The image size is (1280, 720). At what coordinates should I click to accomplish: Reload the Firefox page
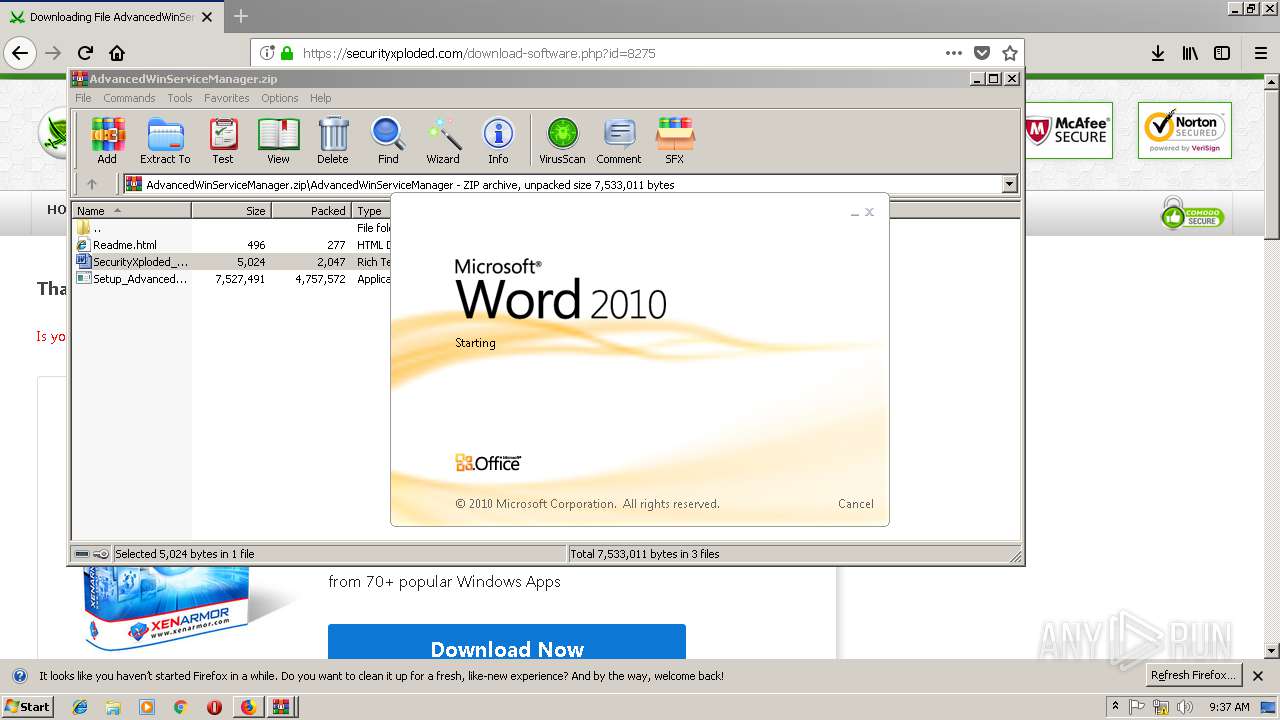(85, 53)
